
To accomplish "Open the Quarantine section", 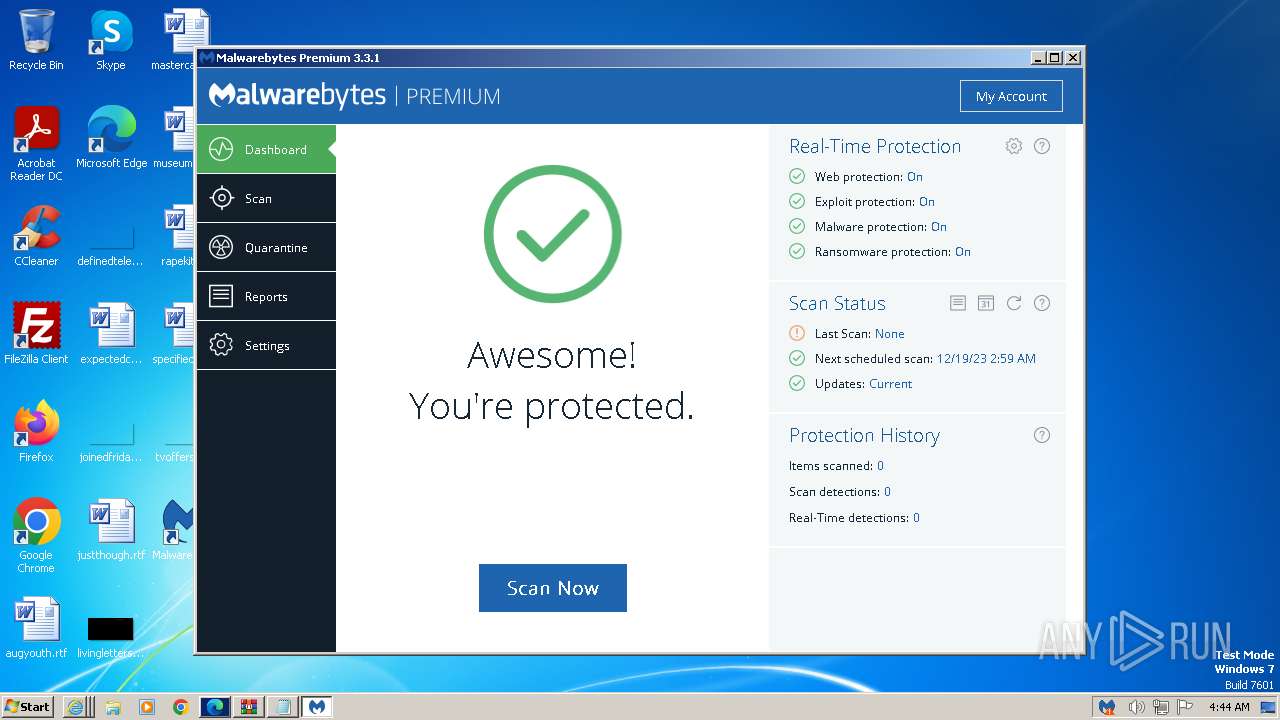I will coord(266,248).
